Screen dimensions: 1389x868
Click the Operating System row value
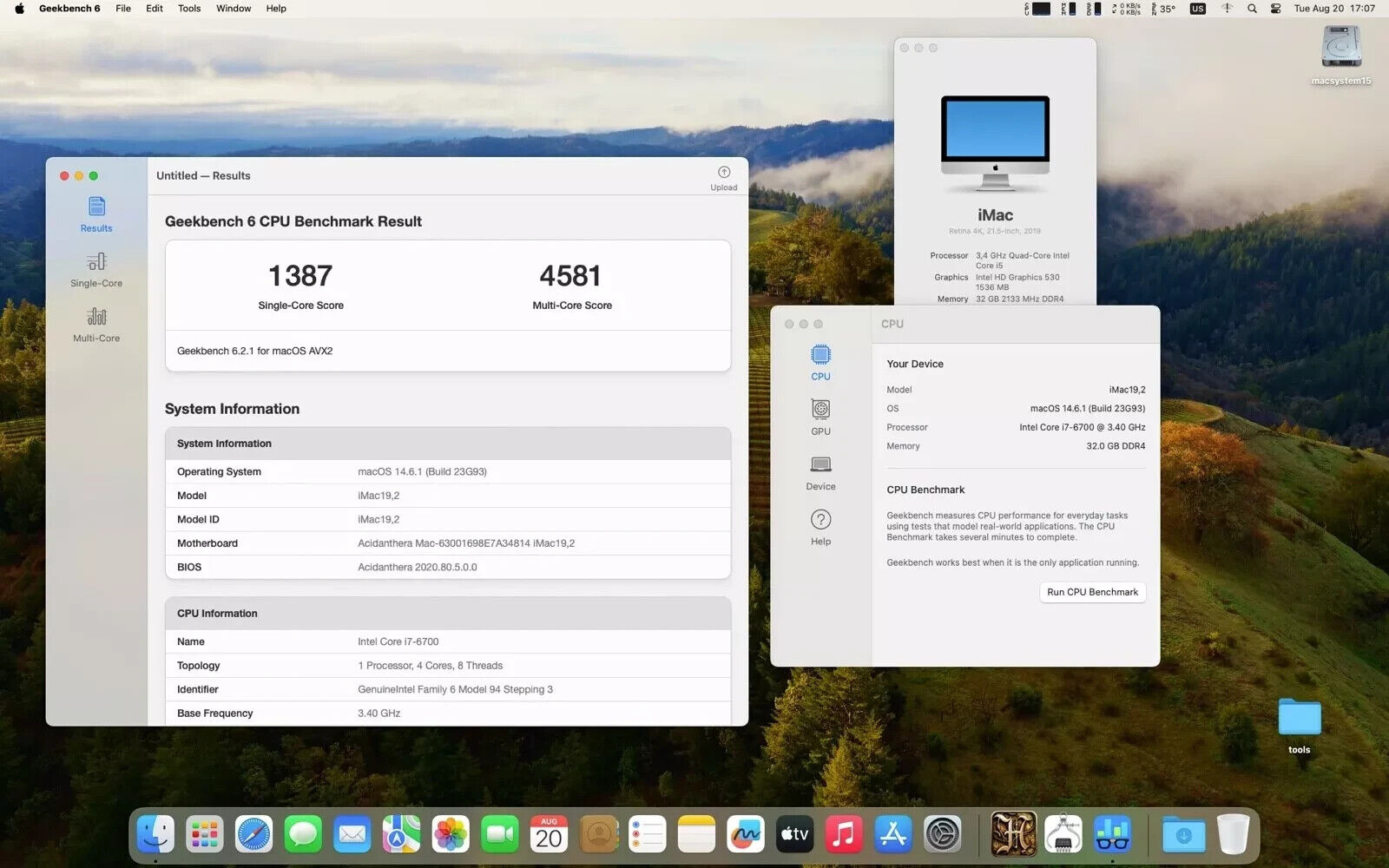422,472
